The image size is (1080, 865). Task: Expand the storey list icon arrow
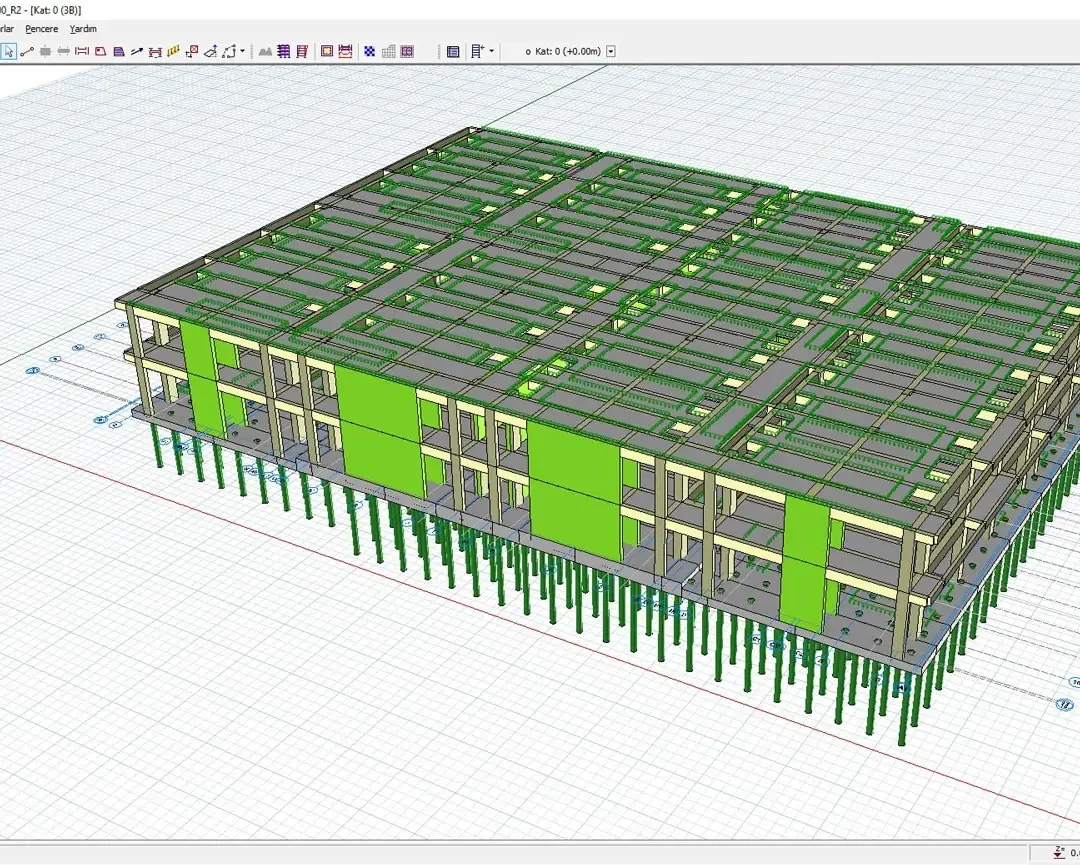(x=491, y=51)
